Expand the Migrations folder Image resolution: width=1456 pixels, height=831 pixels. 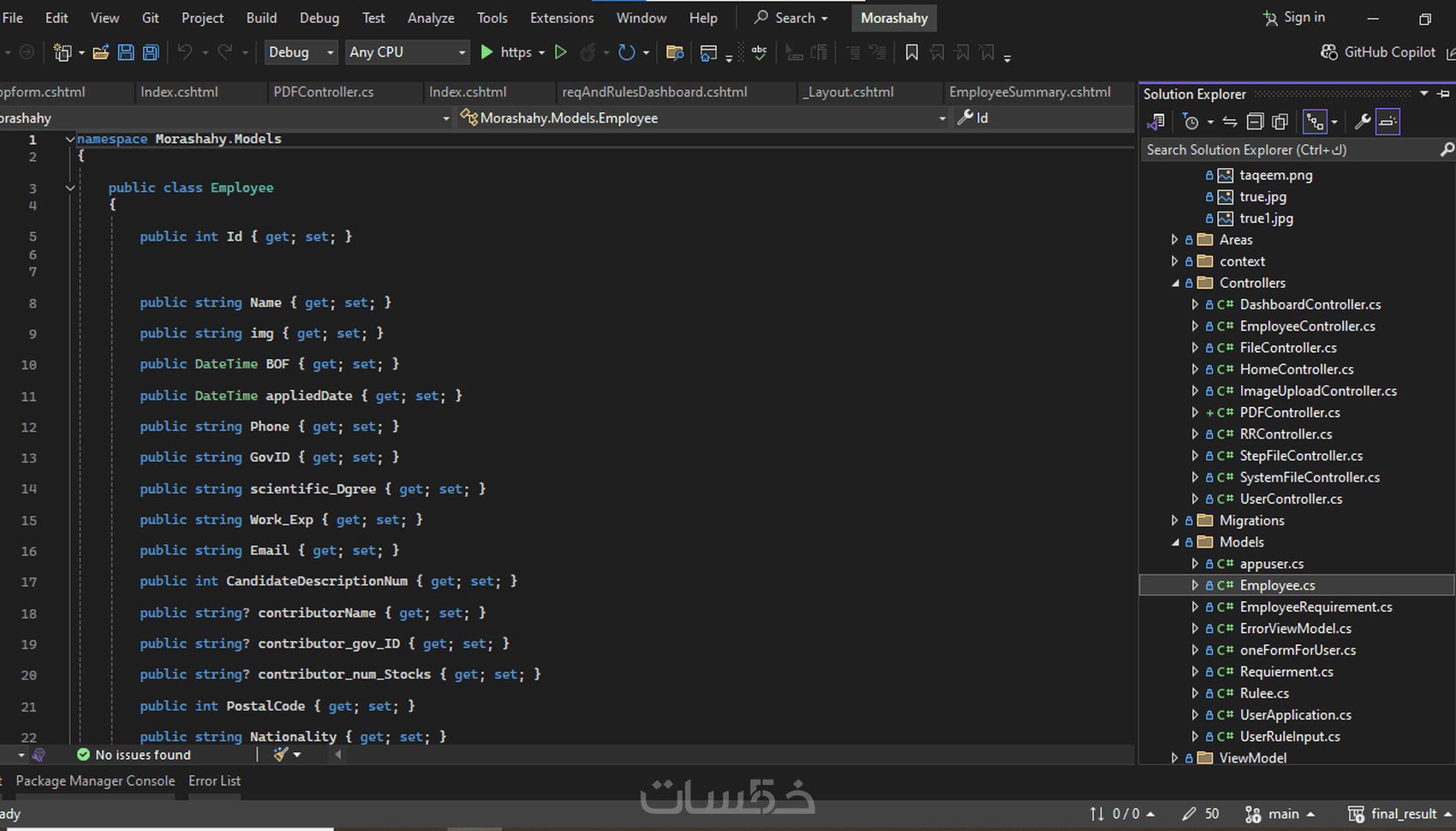coord(1174,521)
